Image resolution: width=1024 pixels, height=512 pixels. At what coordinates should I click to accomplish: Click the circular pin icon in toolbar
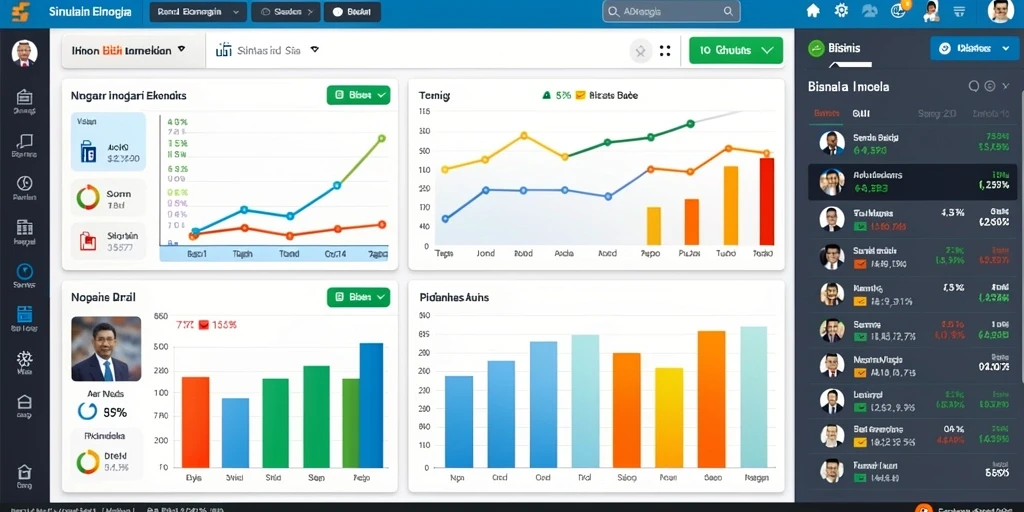point(641,50)
